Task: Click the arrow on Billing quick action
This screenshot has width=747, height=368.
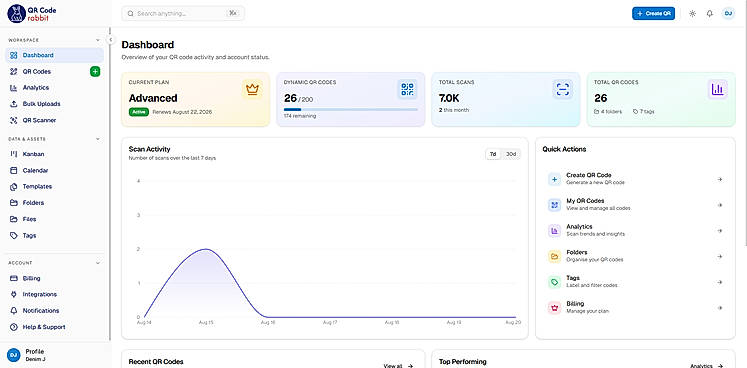Action: coord(720,308)
